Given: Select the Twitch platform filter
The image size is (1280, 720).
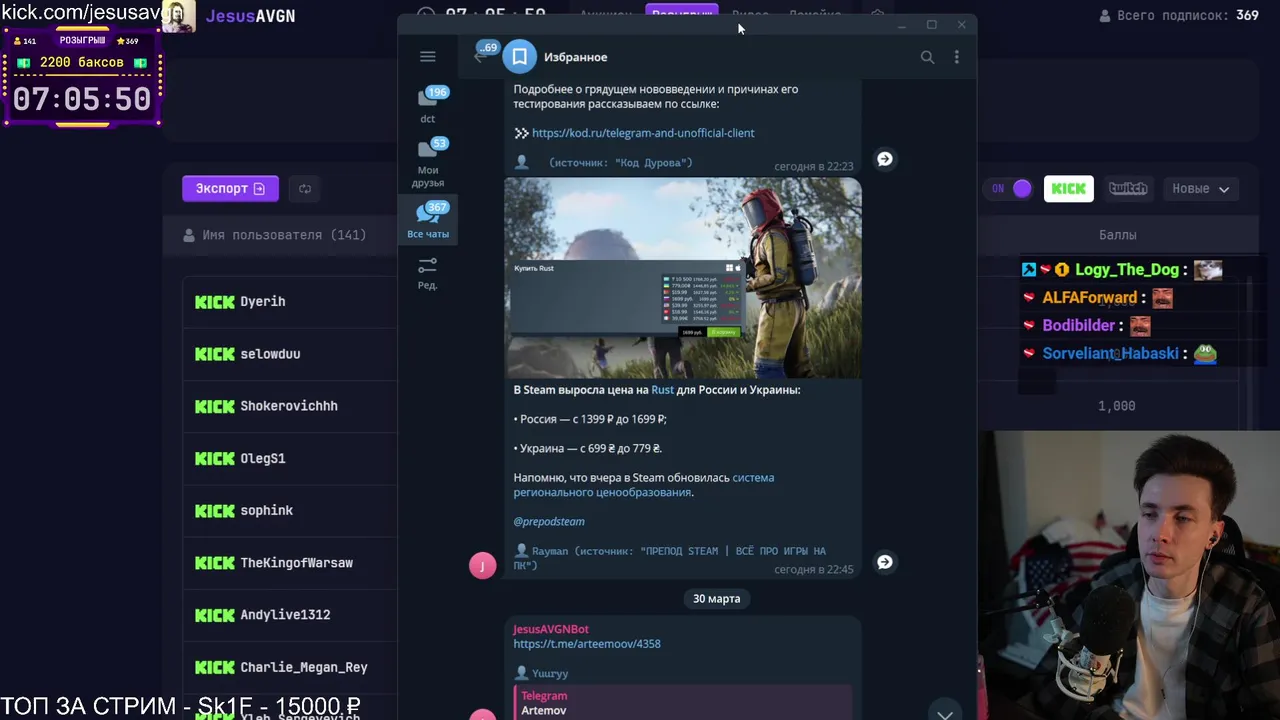Looking at the screenshot, I should (x=1128, y=188).
